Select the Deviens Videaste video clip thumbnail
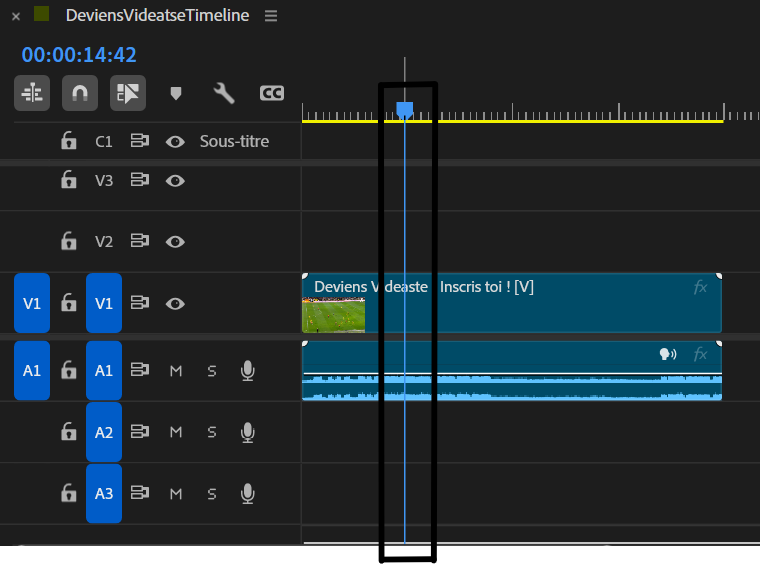Image resolution: width=760 pixels, height=564 pixels. (x=333, y=315)
